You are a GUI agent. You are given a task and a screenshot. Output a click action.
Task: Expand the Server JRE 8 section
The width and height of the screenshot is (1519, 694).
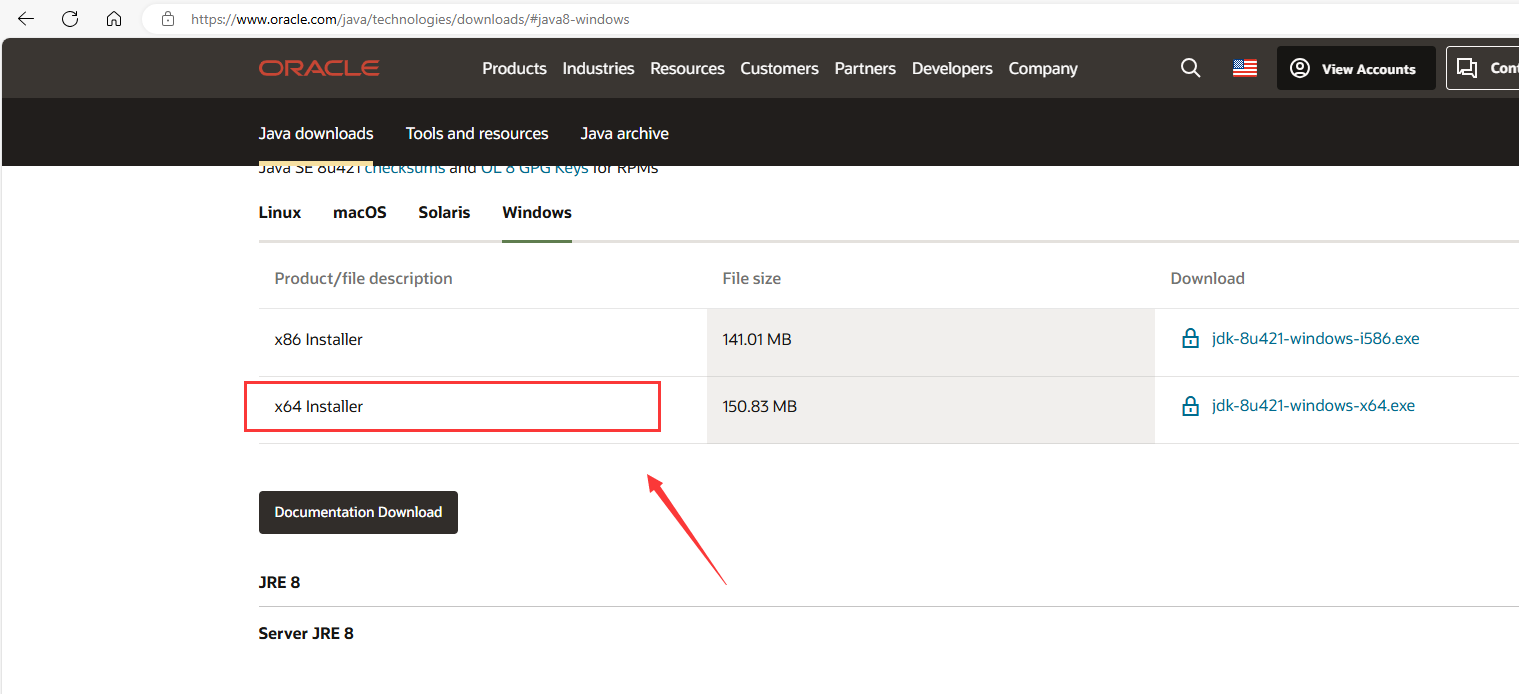tap(306, 633)
